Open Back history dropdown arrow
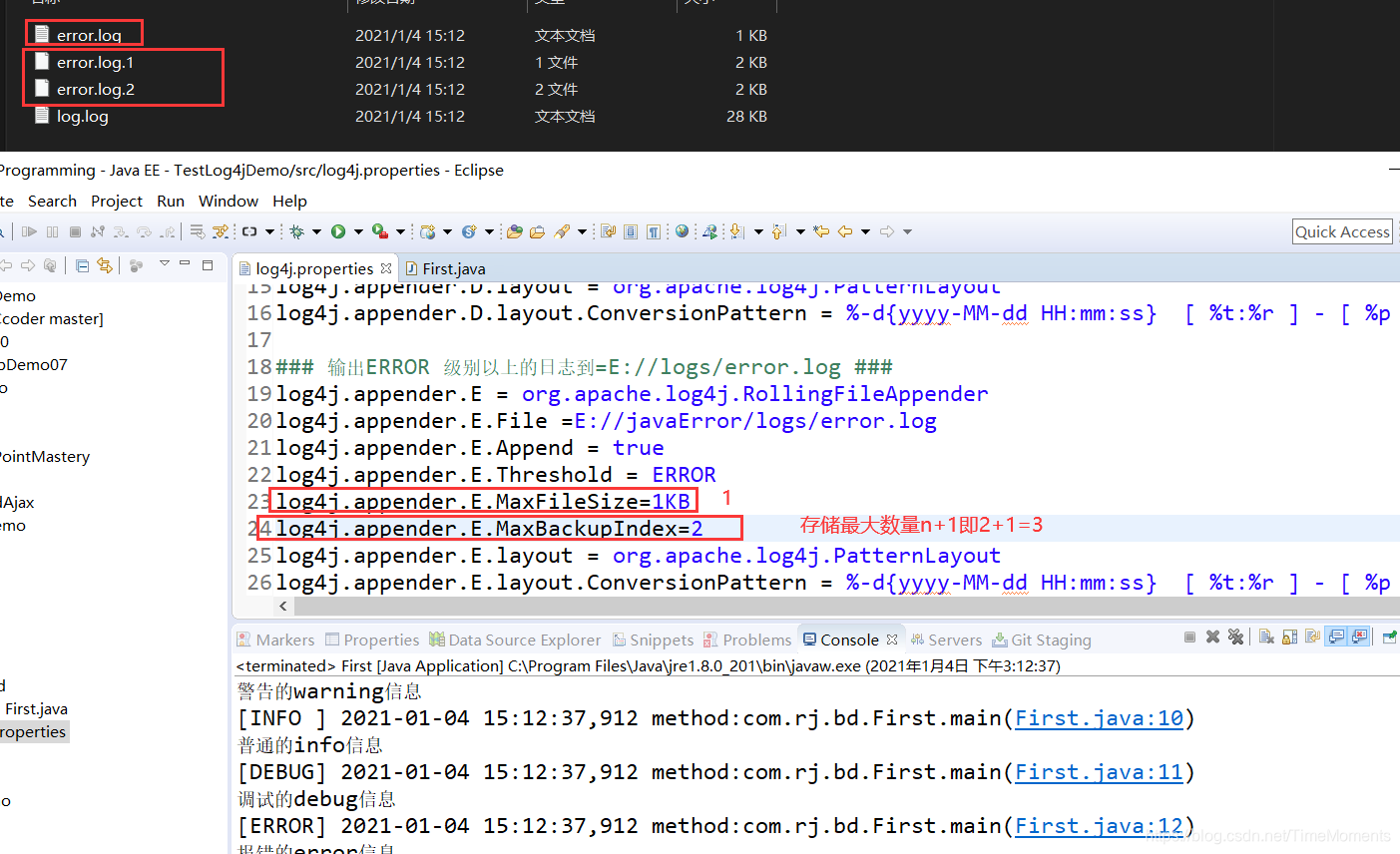The height and width of the screenshot is (854, 1400). [865, 231]
